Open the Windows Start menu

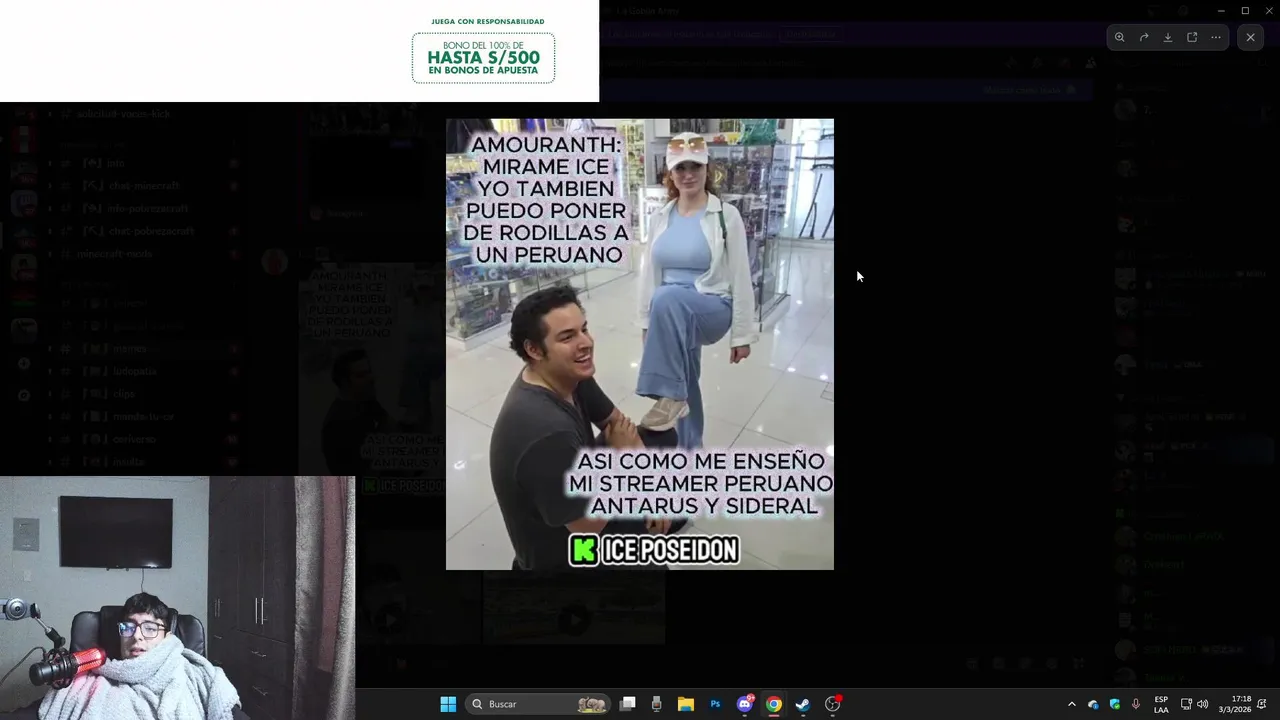(x=448, y=704)
